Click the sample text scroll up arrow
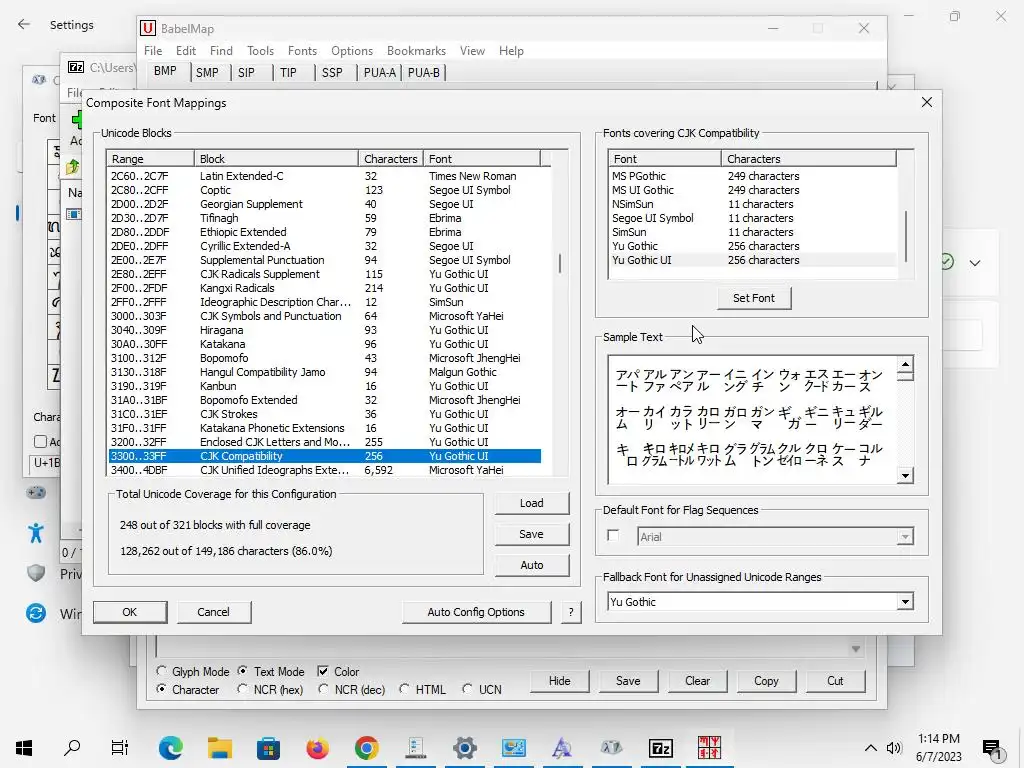 pos(904,364)
